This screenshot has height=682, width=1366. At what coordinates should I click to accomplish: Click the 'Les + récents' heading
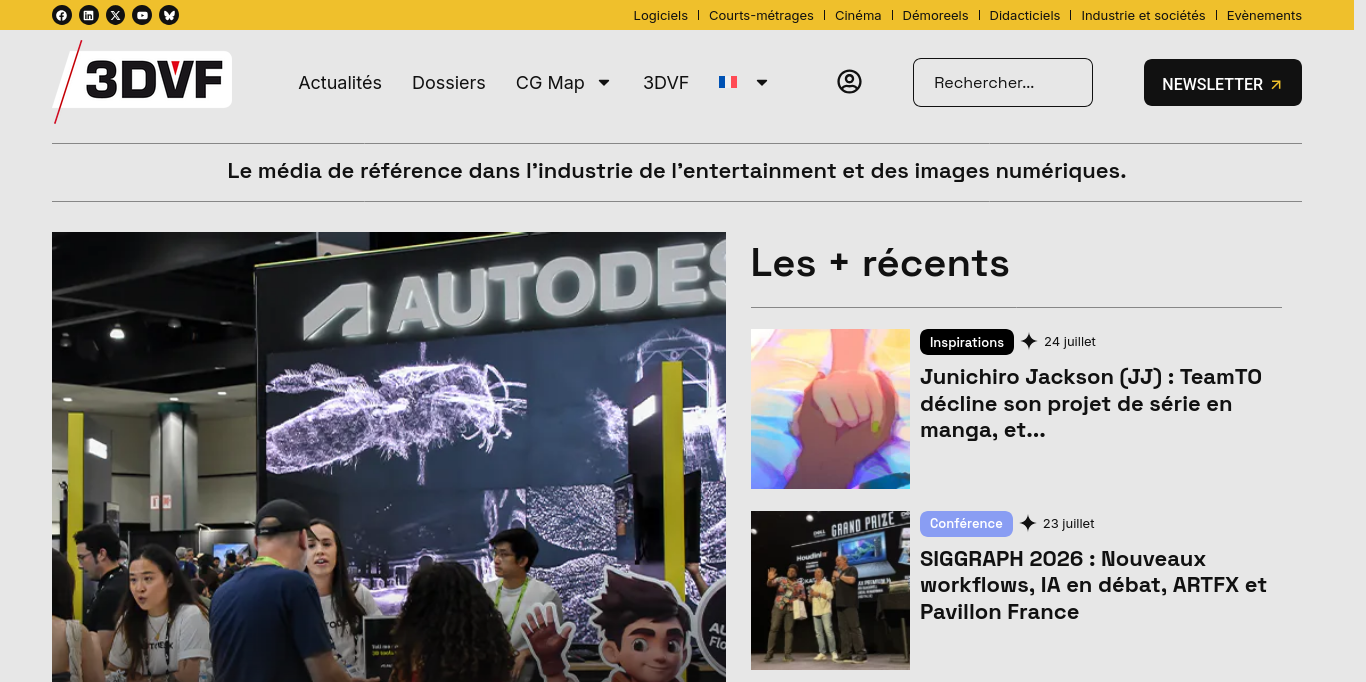[880, 263]
